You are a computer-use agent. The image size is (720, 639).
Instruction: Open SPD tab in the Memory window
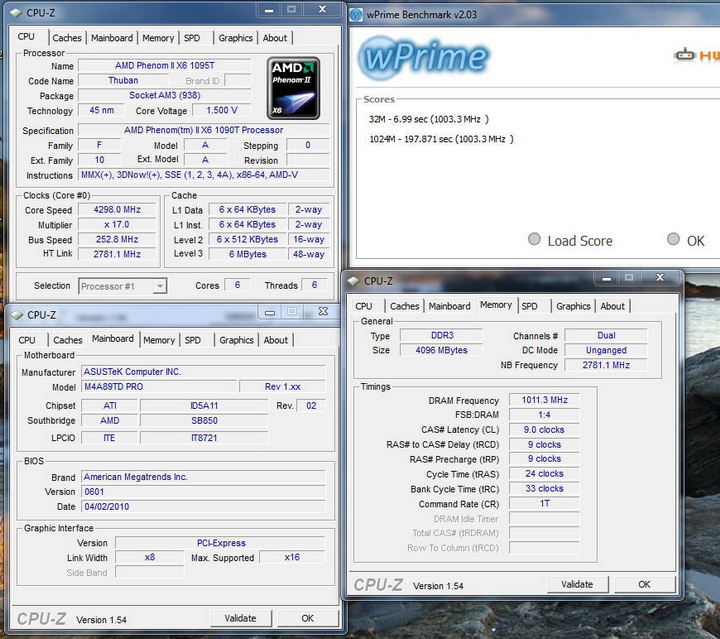529,306
